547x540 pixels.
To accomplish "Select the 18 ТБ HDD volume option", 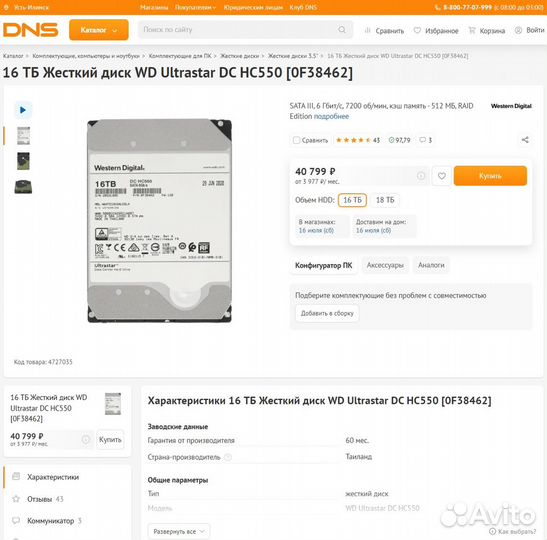I will coord(385,200).
